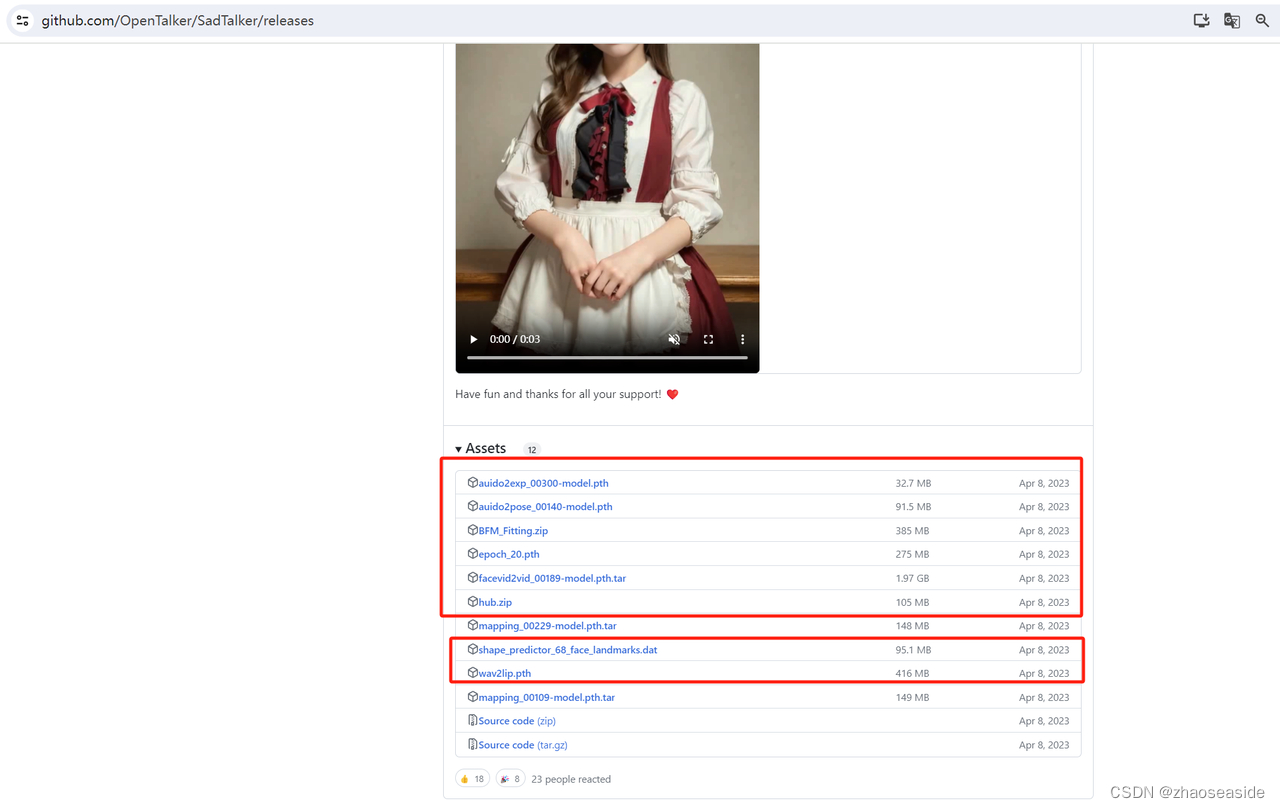
Task: Click package icon beside mapping_00109-model.pth.tar
Action: [x=472, y=696]
